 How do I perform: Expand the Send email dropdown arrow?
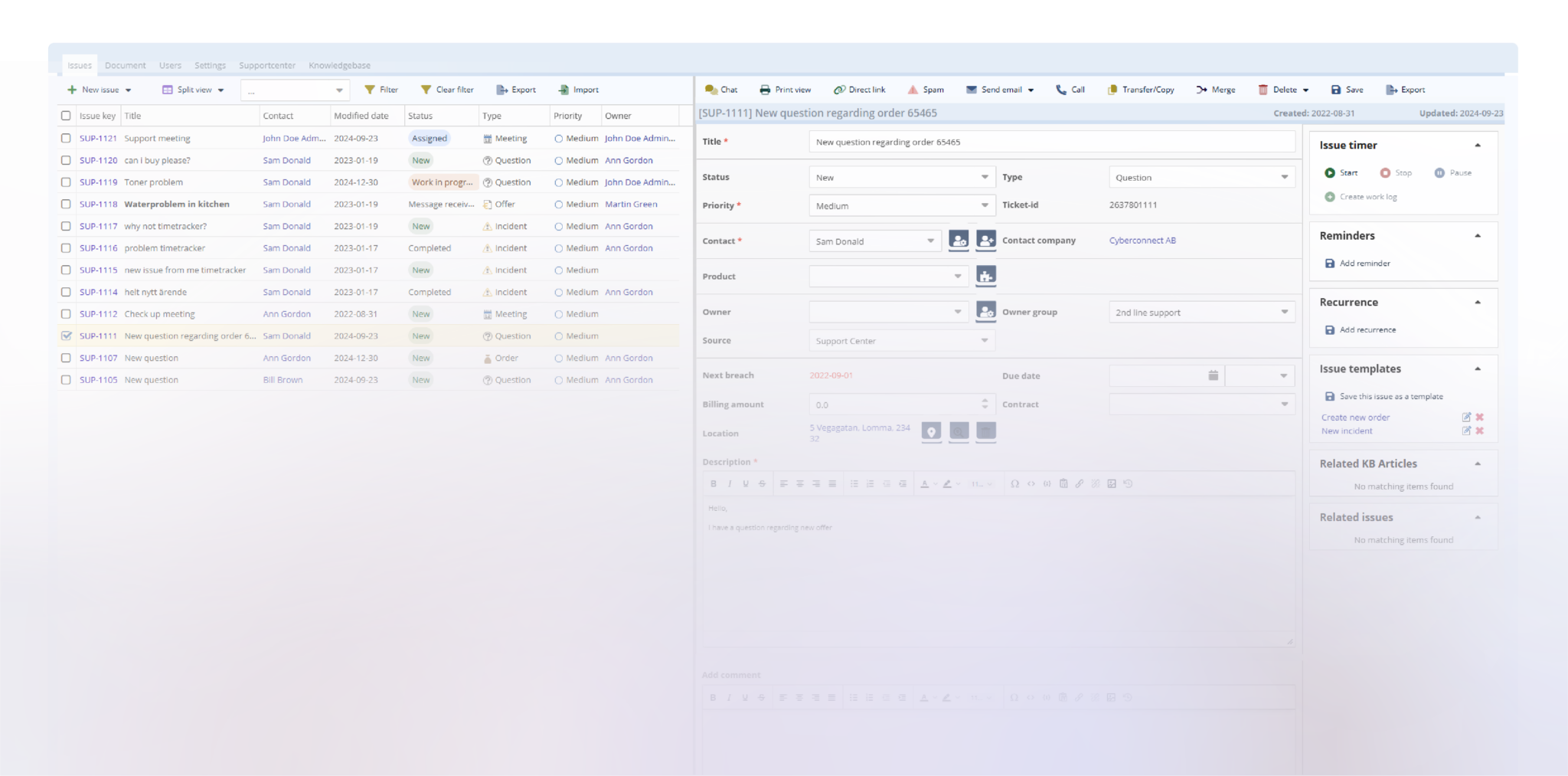click(x=1031, y=90)
